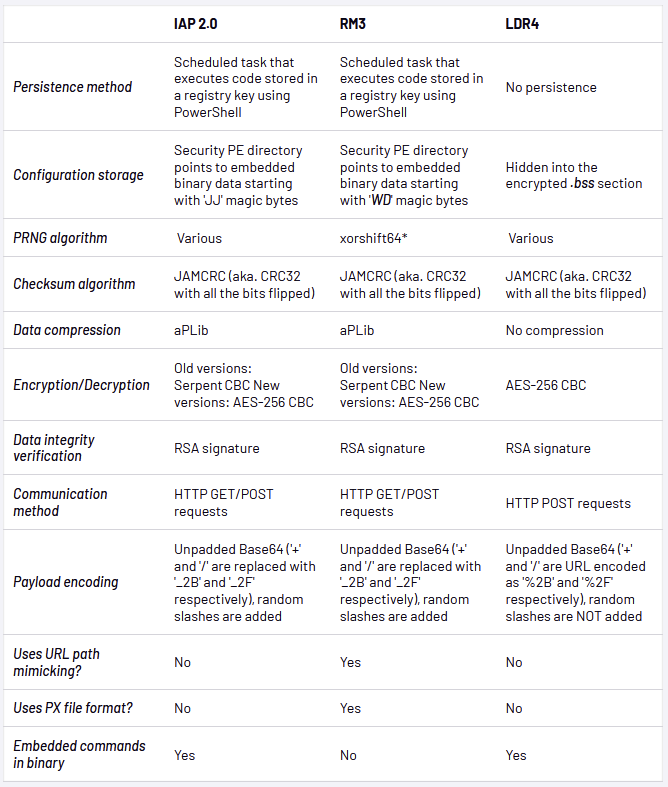Click the 'Uses URL path mimicking?' label
This screenshot has height=787, width=668.
(x=56, y=662)
